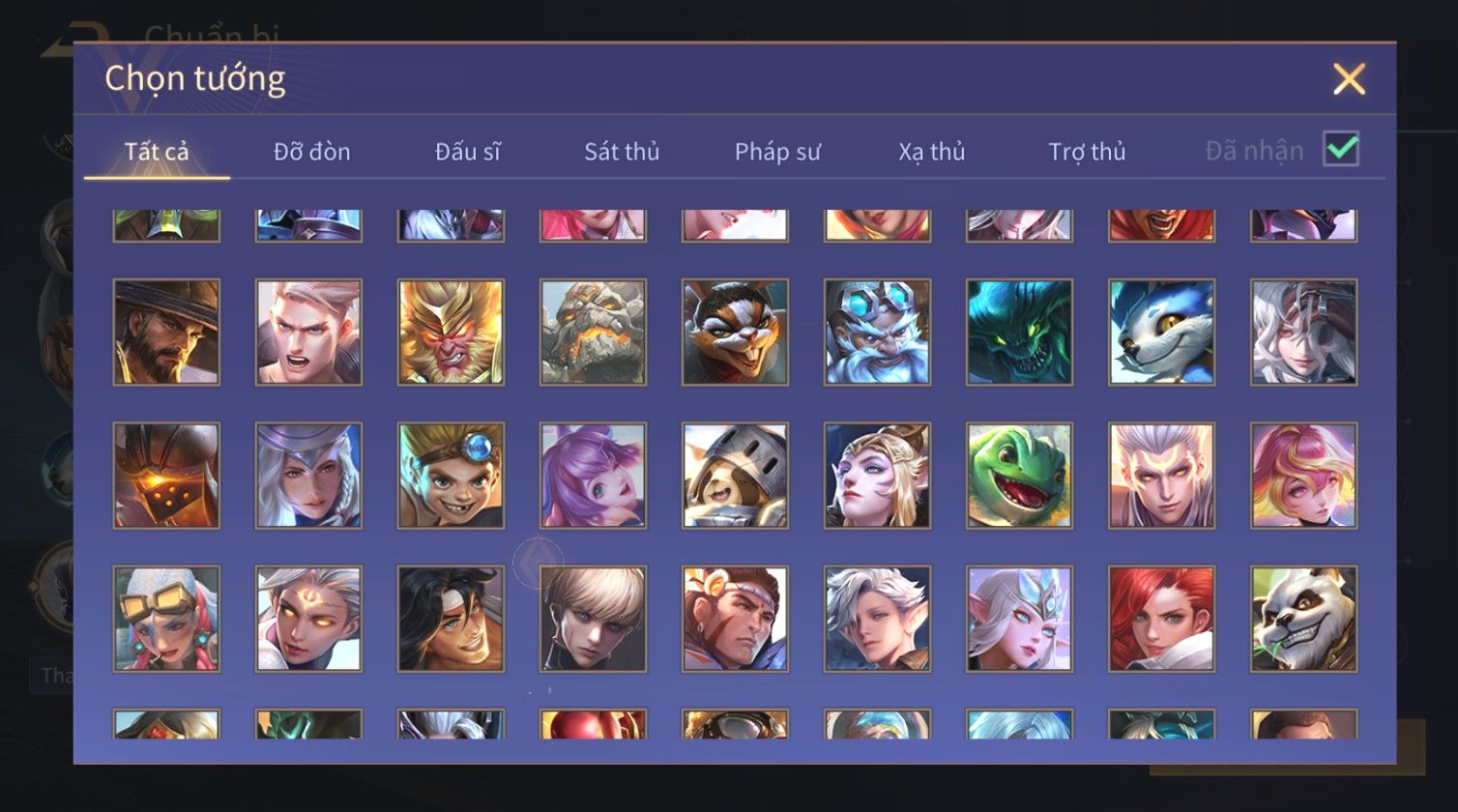The height and width of the screenshot is (812, 1458).
Task: Pick the panda hero chewing bamboo
Action: (1303, 619)
